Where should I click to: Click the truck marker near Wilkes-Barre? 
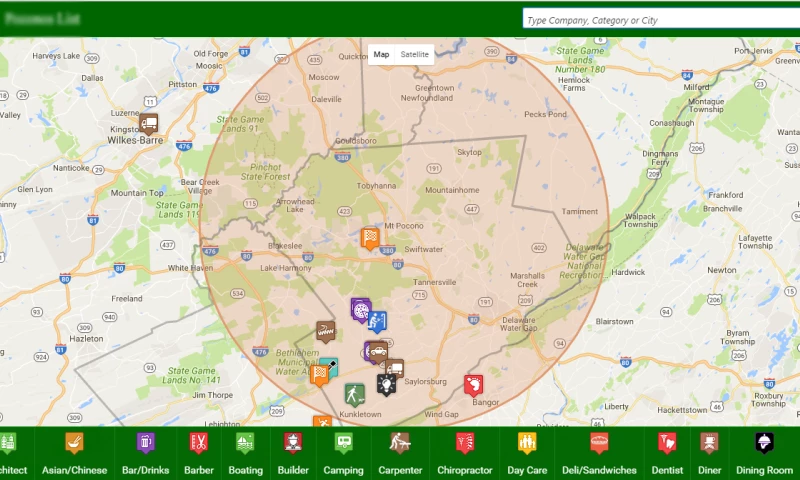(148, 124)
